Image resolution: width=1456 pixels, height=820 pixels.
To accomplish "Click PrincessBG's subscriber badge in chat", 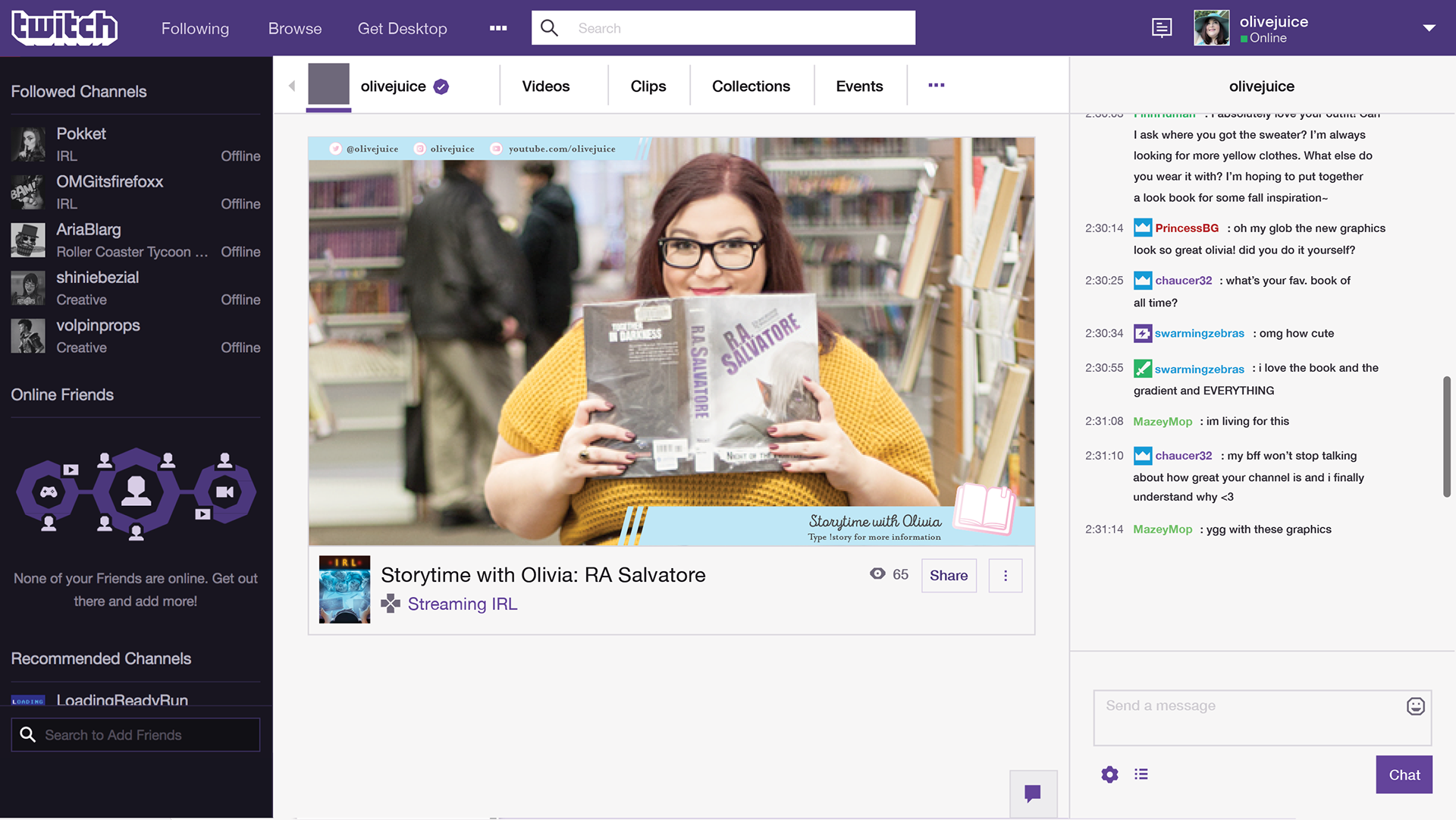I will [1143, 228].
